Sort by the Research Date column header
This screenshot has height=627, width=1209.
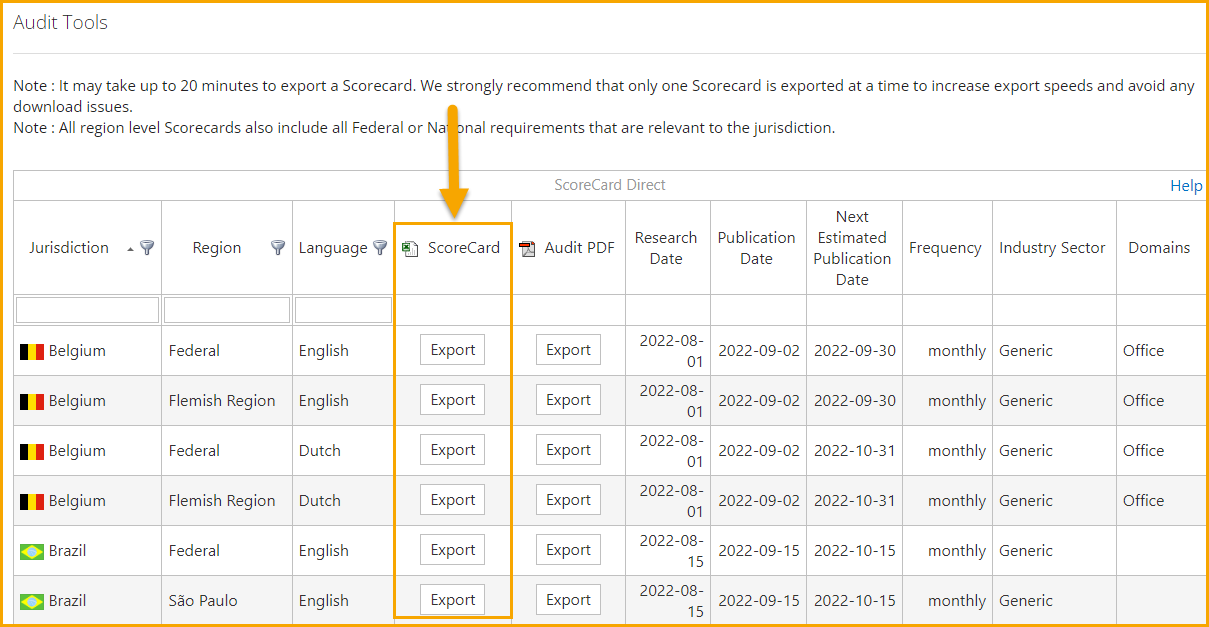(x=666, y=248)
